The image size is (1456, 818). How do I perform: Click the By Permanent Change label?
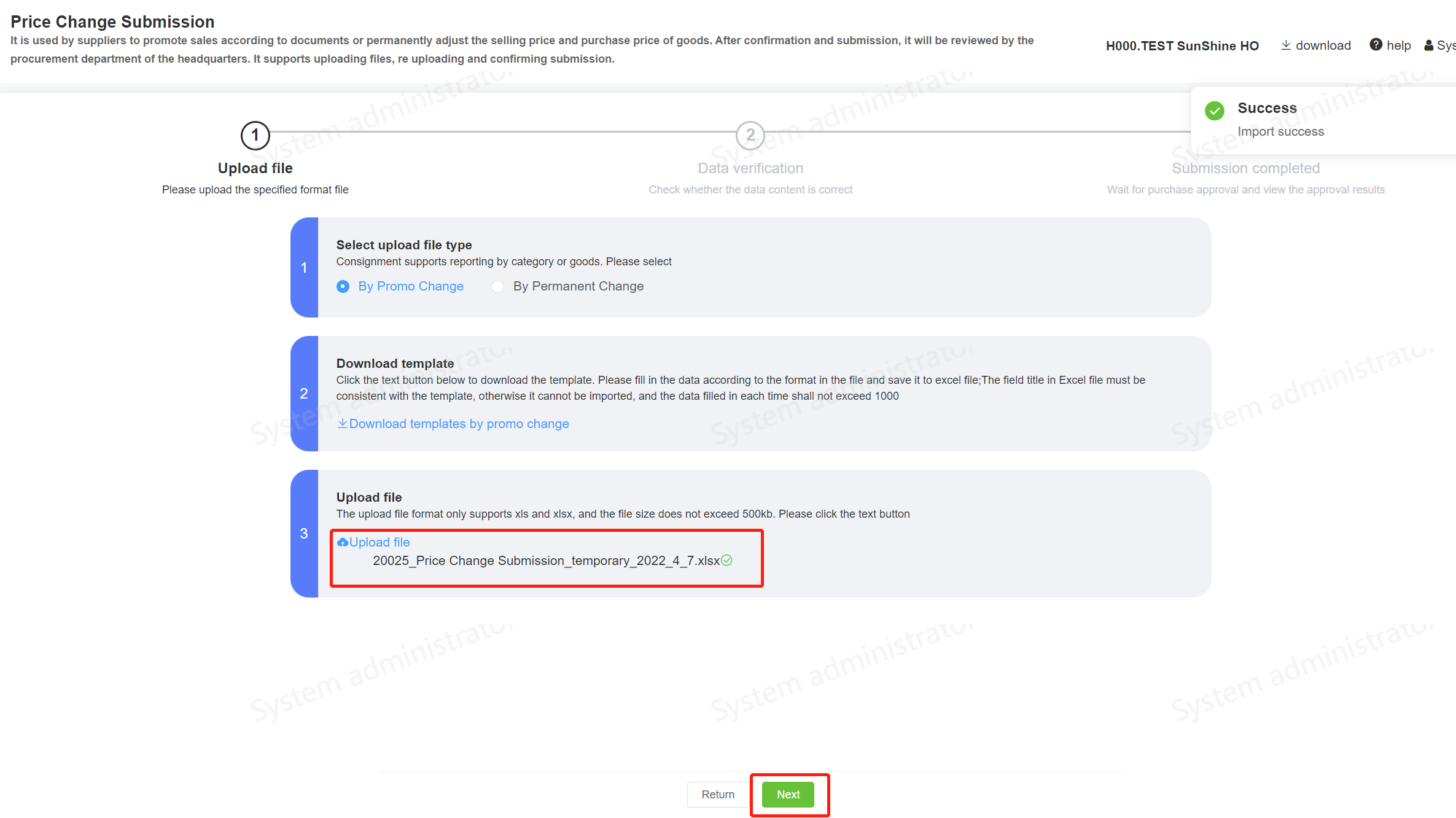click(578, 286)
